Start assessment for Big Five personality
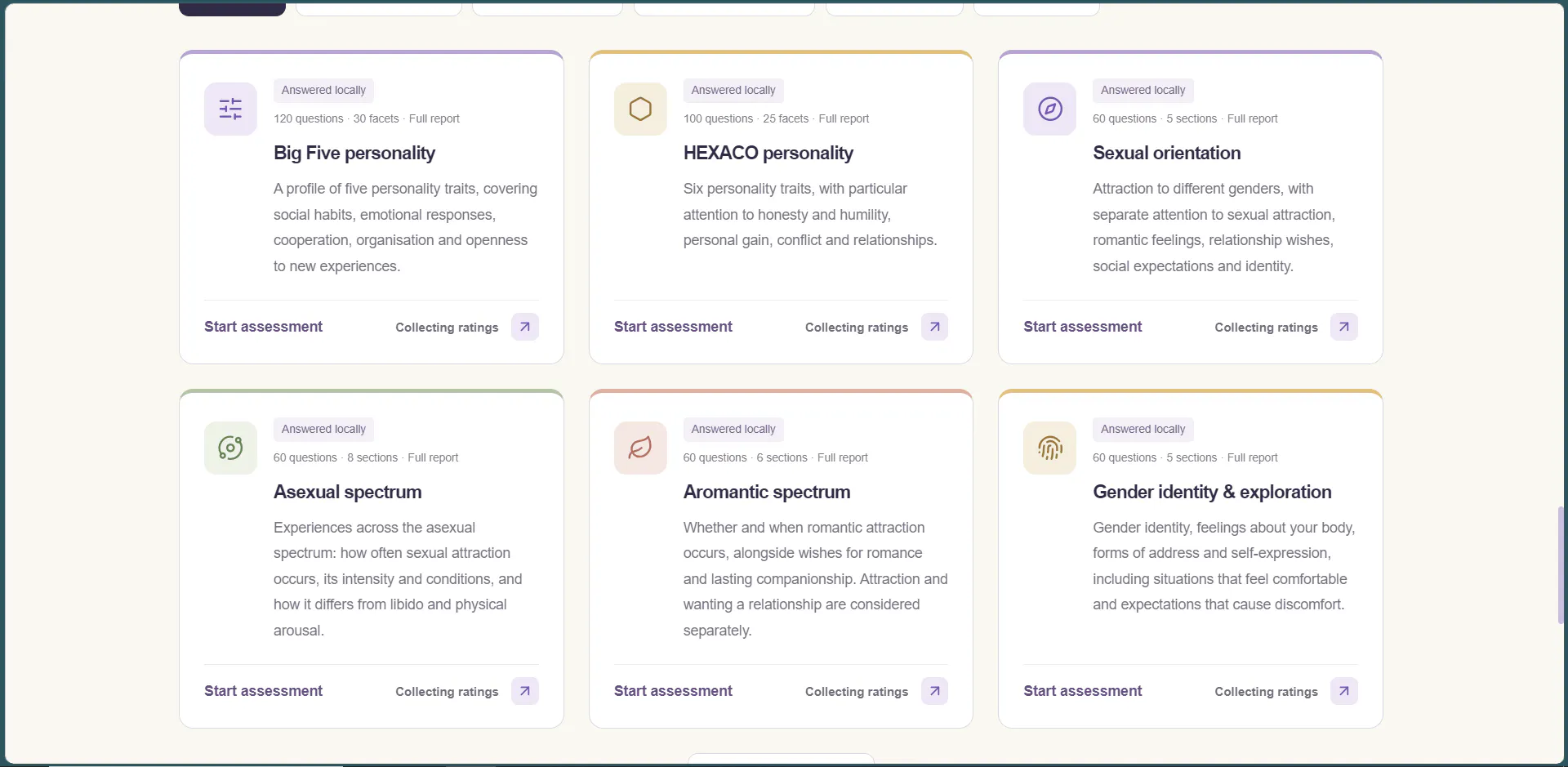The height and width of the screenshot is (767, 1568). tap(263, 327)
